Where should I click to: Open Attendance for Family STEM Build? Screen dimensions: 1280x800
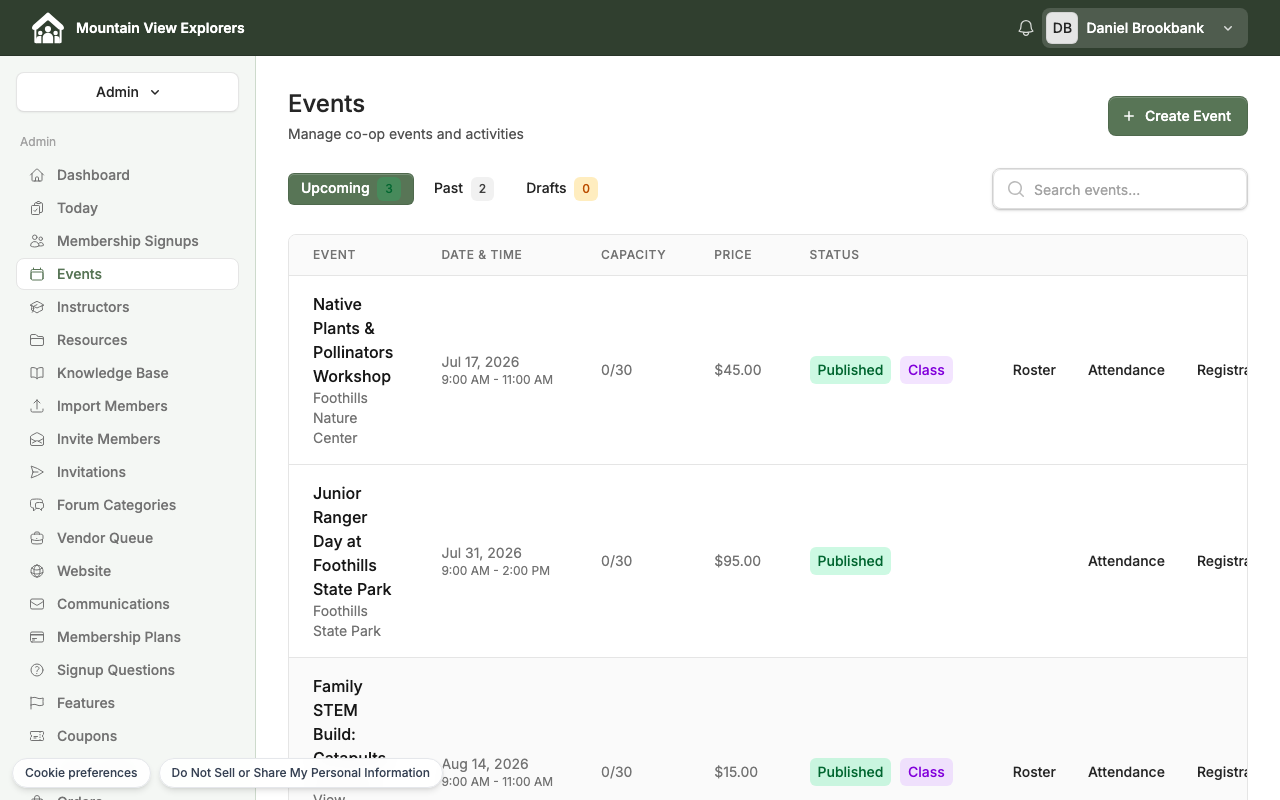coord(1126,772)
